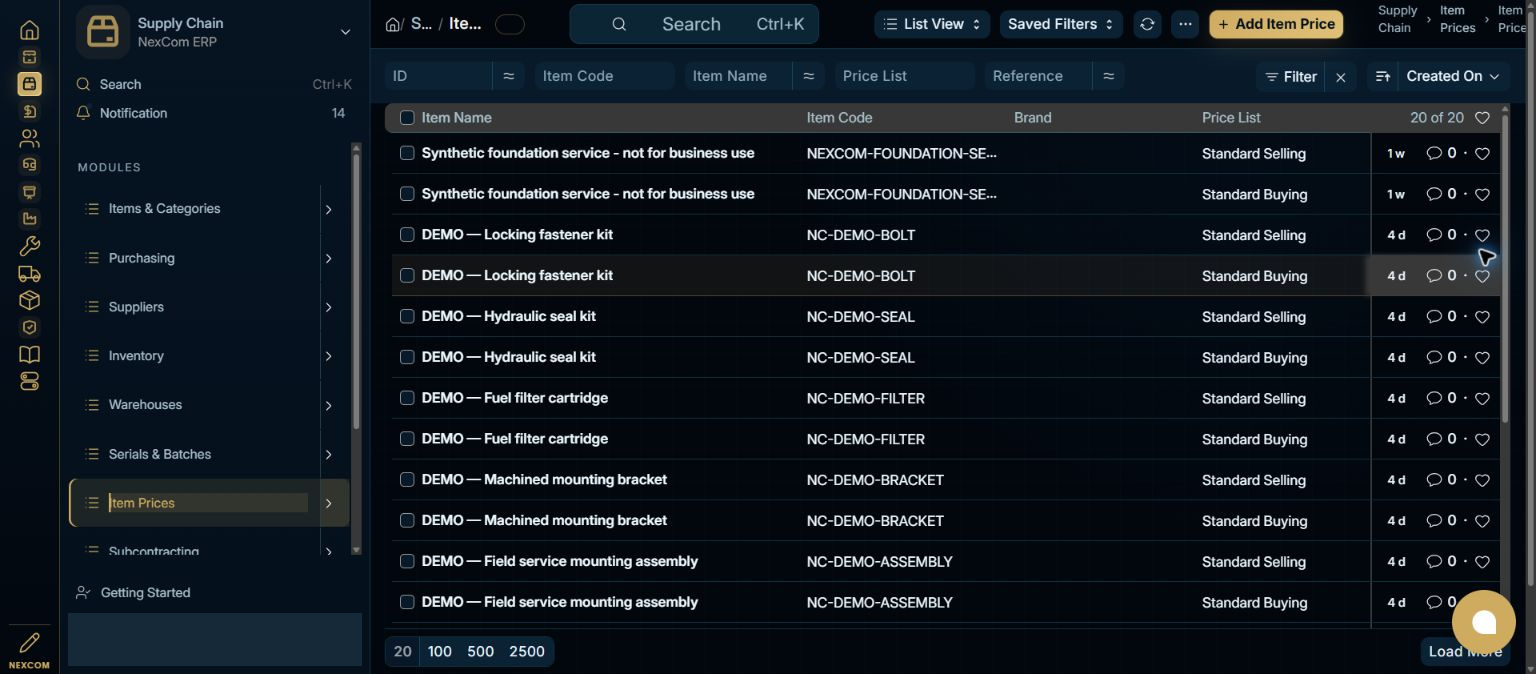Click the refresh list icon

point(1147,24)
